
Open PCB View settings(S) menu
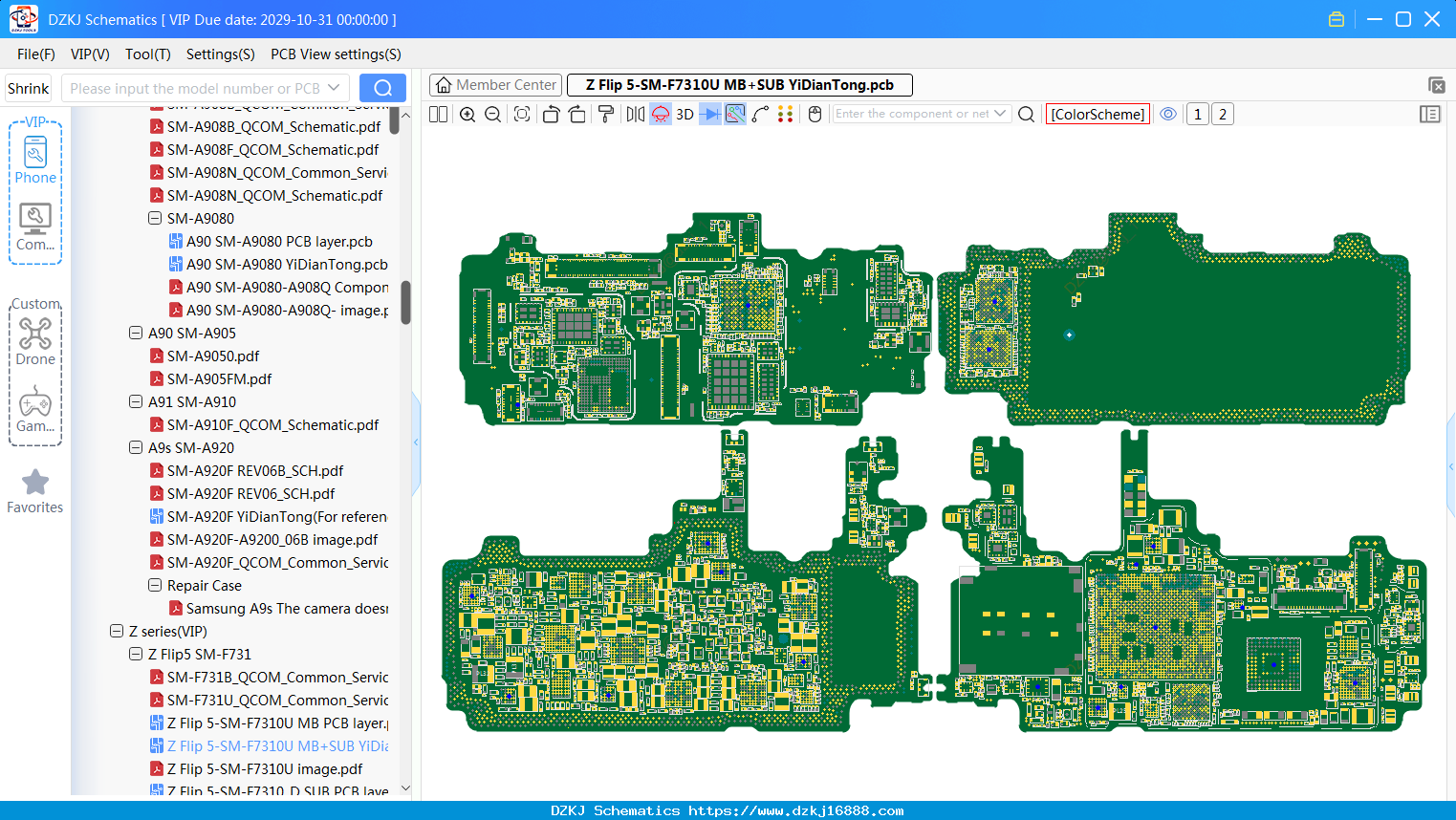[336, 54]
